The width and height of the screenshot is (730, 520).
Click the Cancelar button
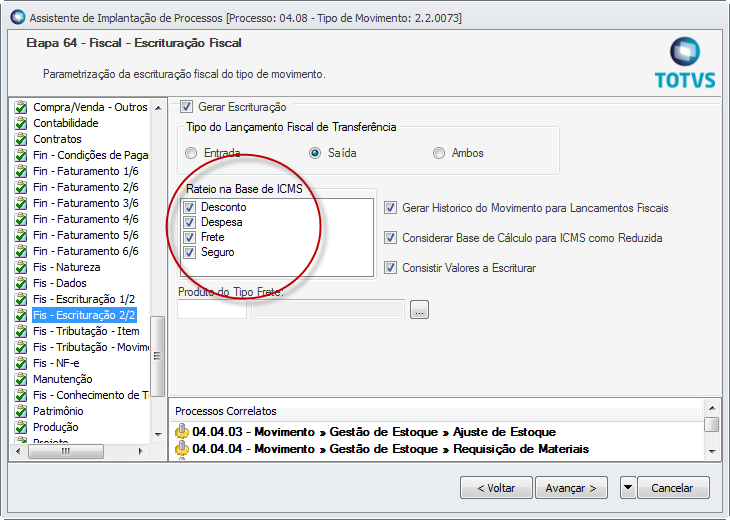(x=673, y=488)
